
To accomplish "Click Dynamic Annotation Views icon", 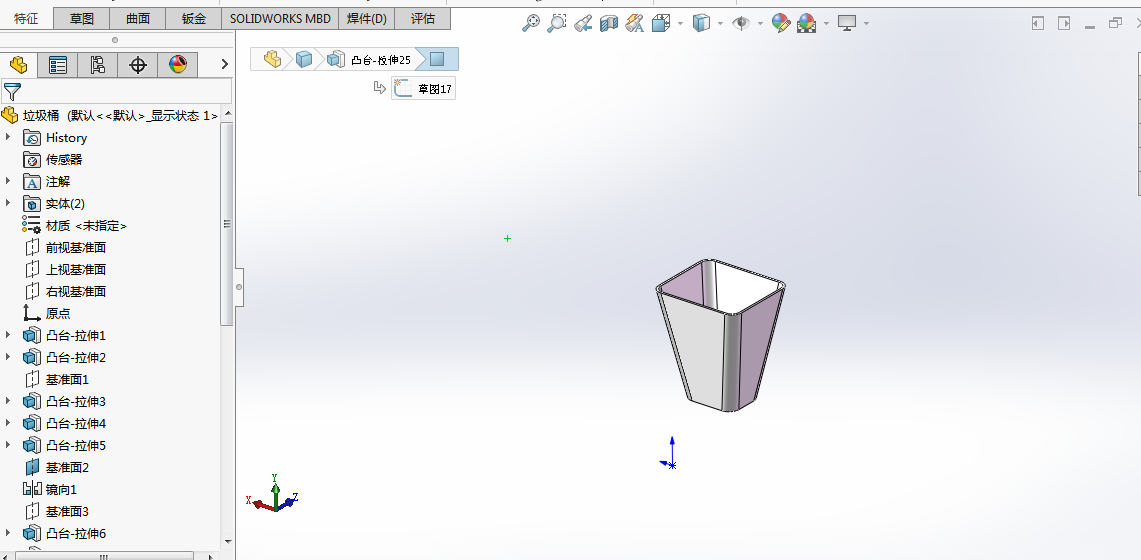I will (635, 23).
